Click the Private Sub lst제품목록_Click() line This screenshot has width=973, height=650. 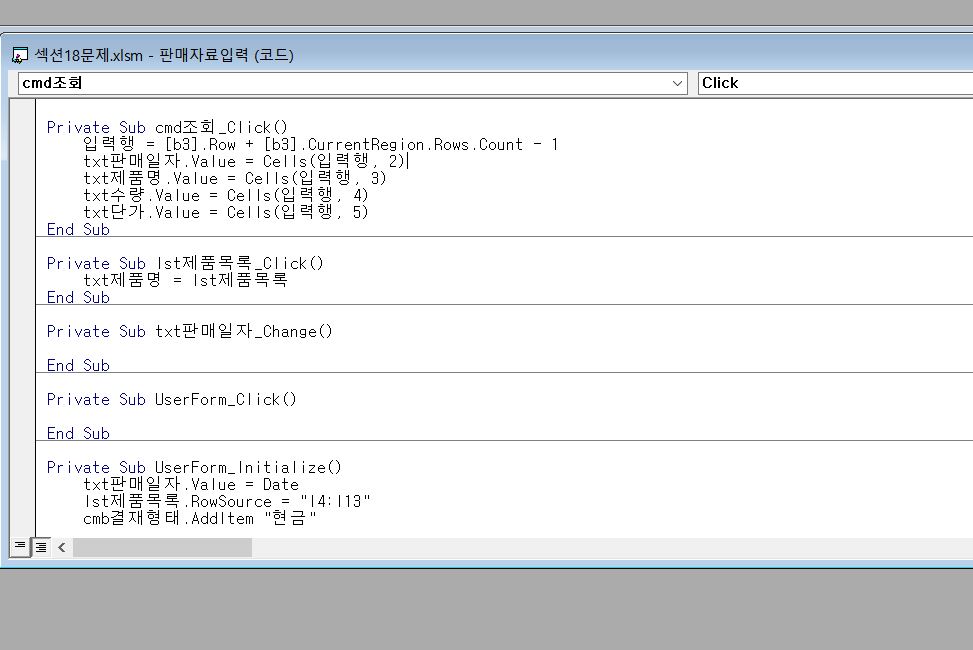pyautogui.click(x=185, y=264)
